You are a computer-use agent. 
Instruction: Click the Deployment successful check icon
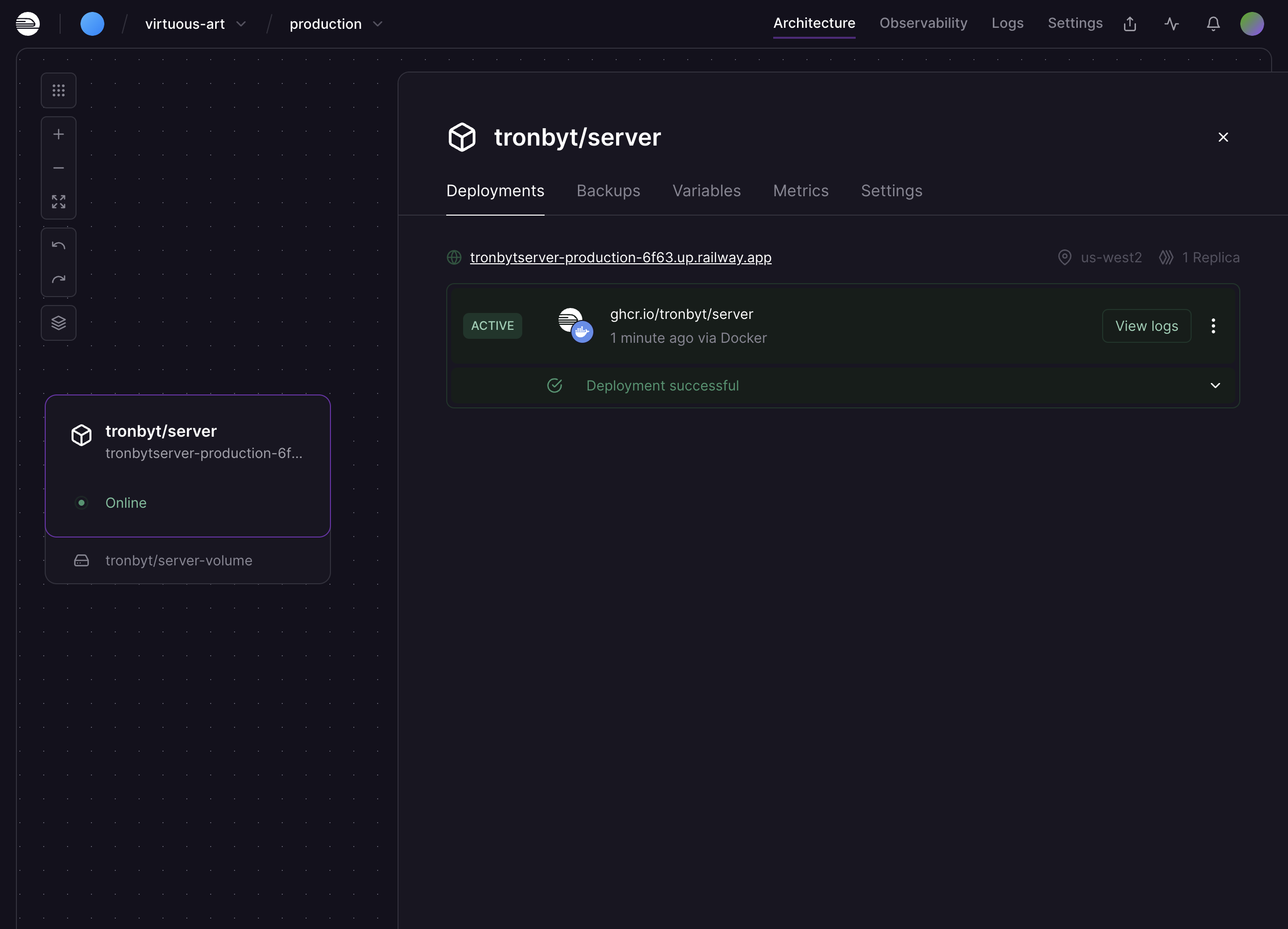click(554, 386)
